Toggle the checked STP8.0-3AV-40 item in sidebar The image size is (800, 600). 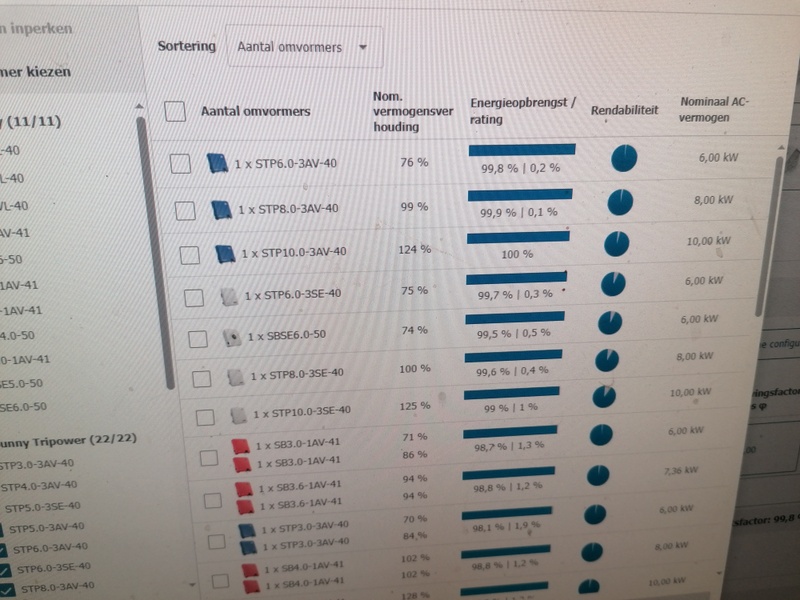pos(9,590)
